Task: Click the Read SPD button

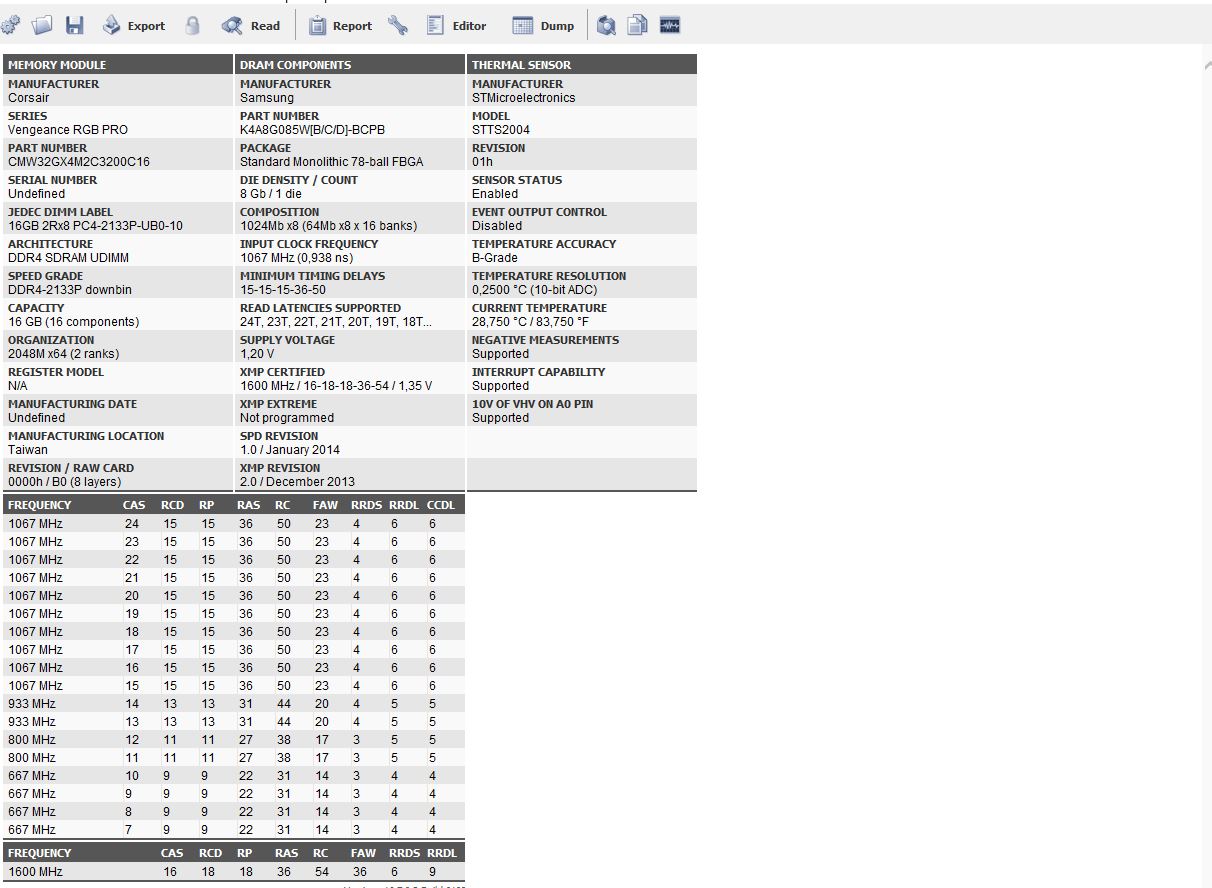Action: point(251,26)
